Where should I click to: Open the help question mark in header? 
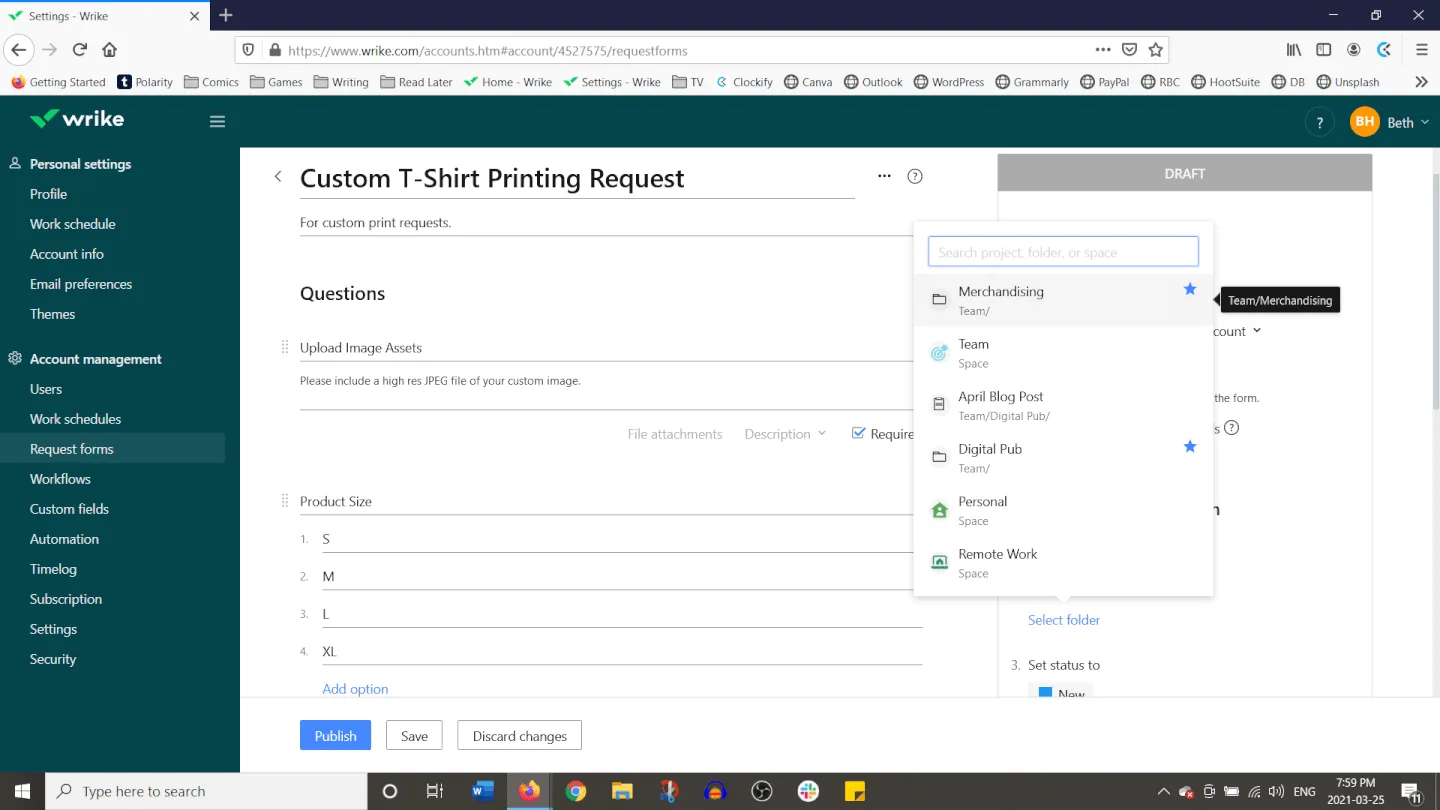1320,122
